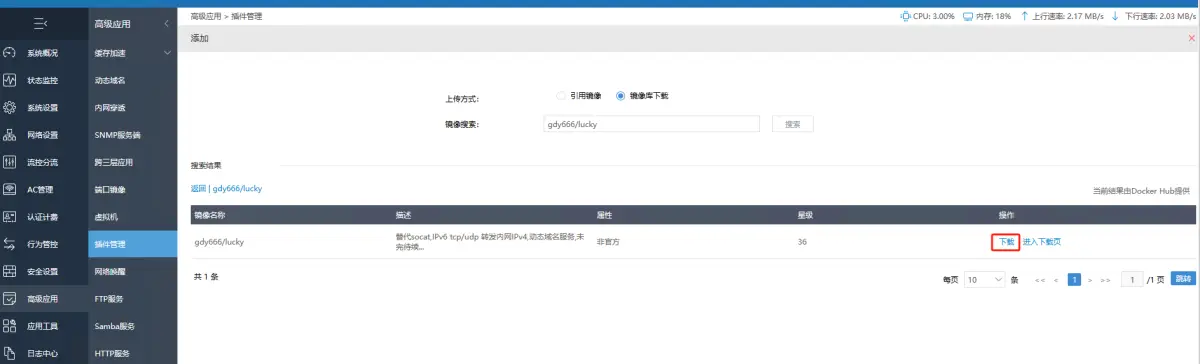Click the 搜索 button
1200x364 pixels.
point(793,124)
